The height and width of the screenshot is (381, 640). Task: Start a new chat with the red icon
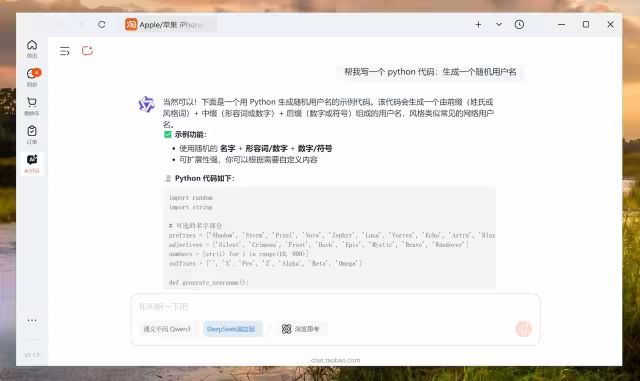click(87, 51)
